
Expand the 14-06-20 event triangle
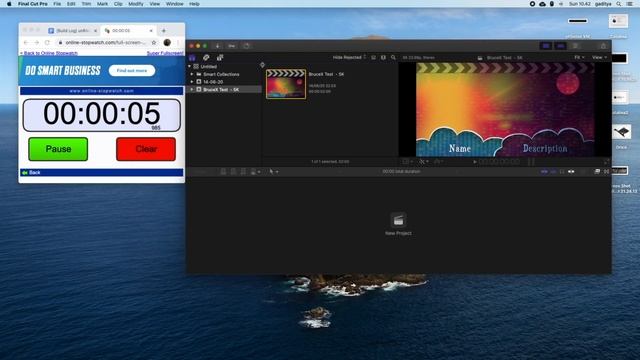point(192,82)
